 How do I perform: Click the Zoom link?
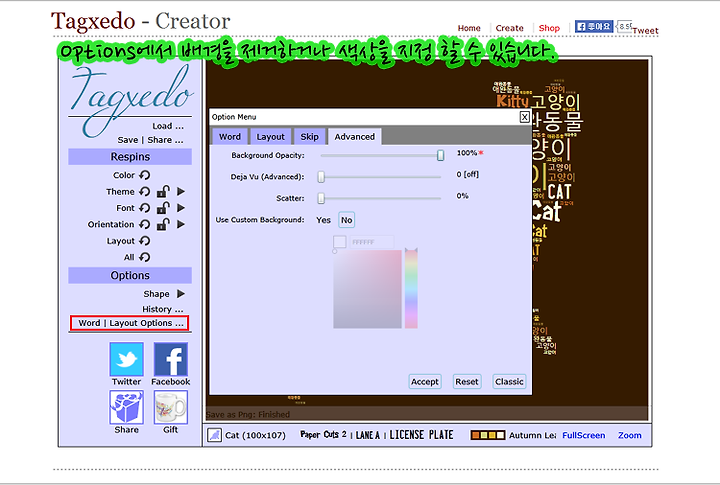(x=630, y=435)
